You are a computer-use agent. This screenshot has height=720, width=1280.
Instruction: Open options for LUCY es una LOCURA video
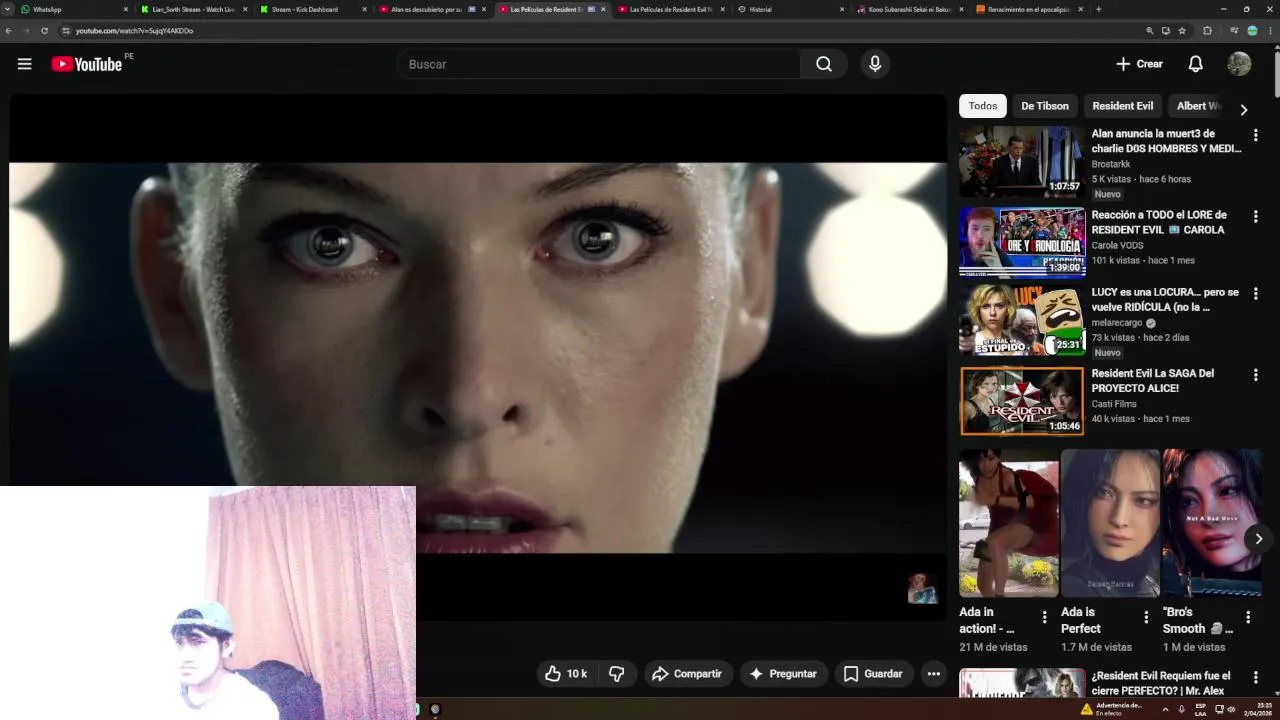click(1256, 294)
